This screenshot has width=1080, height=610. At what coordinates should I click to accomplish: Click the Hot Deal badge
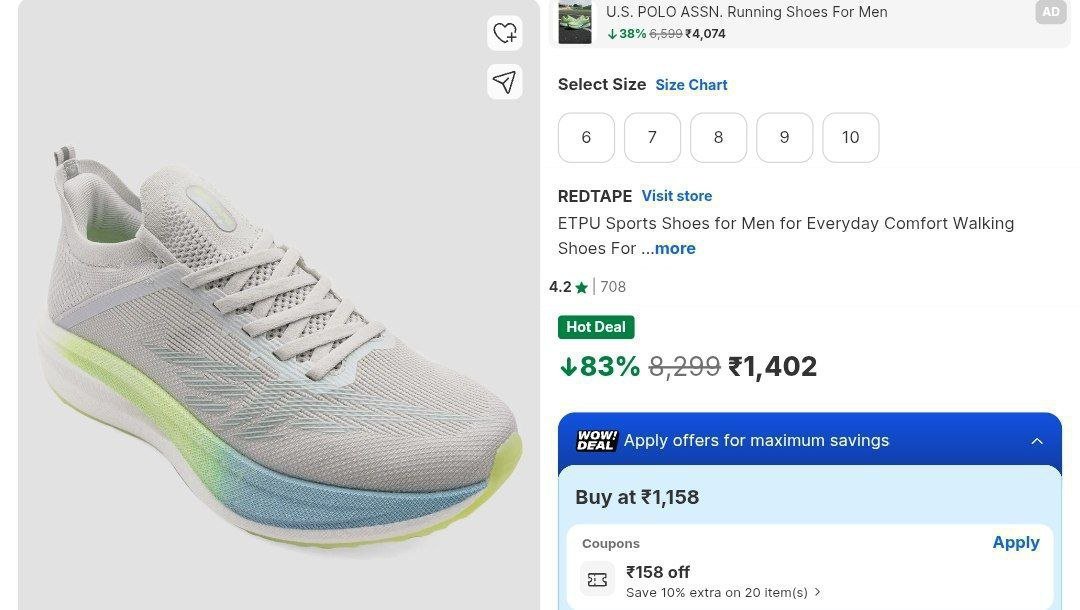[596, 327]
